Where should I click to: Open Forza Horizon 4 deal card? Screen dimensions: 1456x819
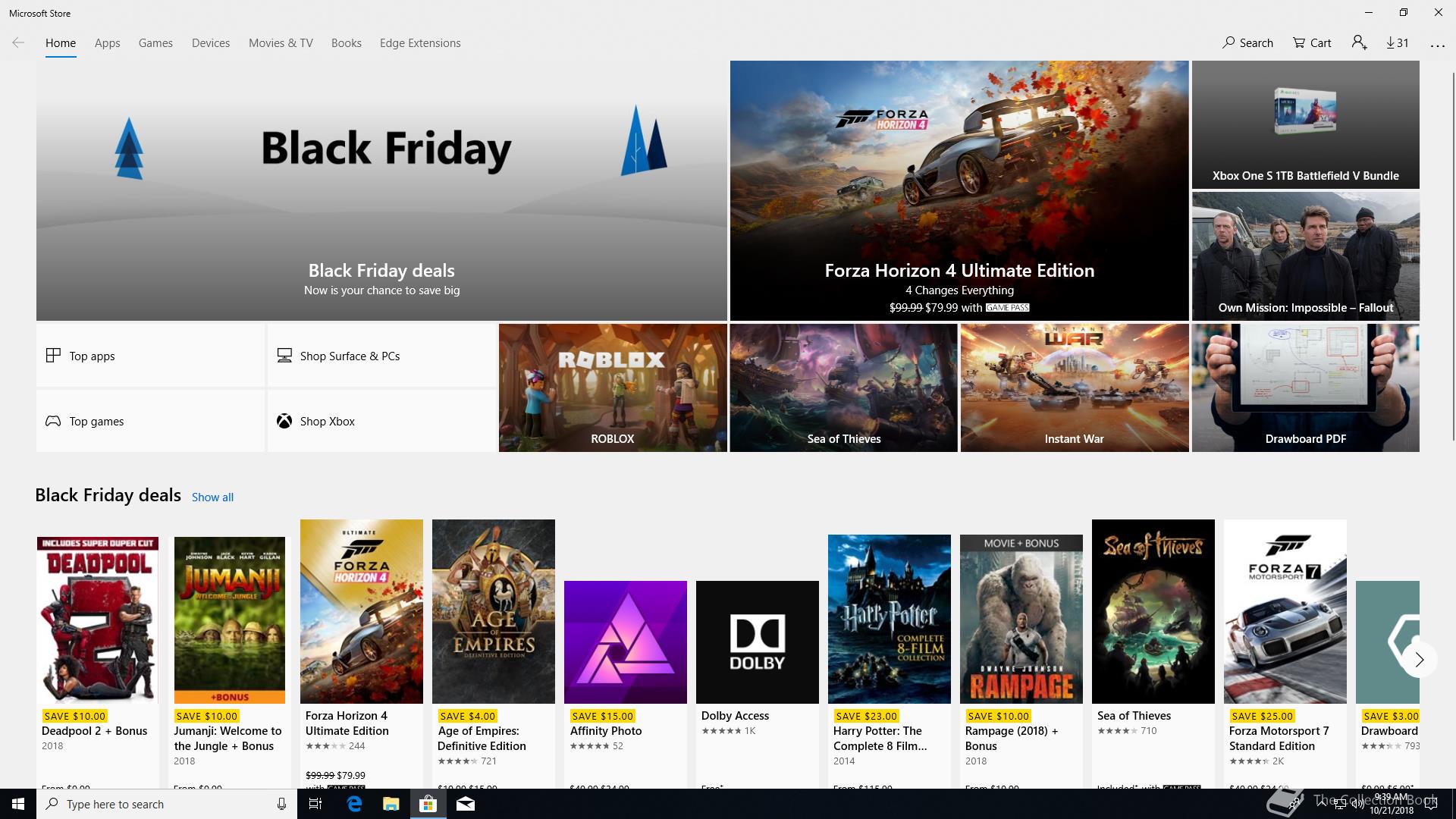tap(362, 654)
